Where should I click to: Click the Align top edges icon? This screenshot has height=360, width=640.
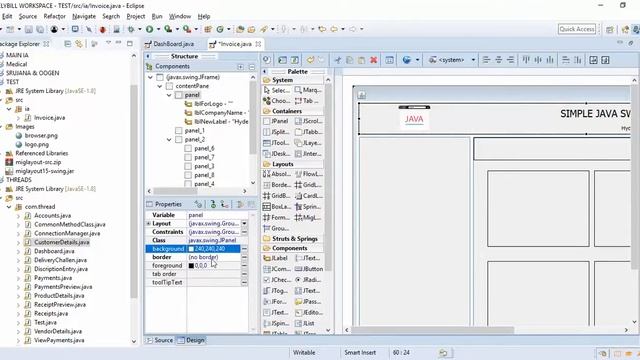[526, 60]
